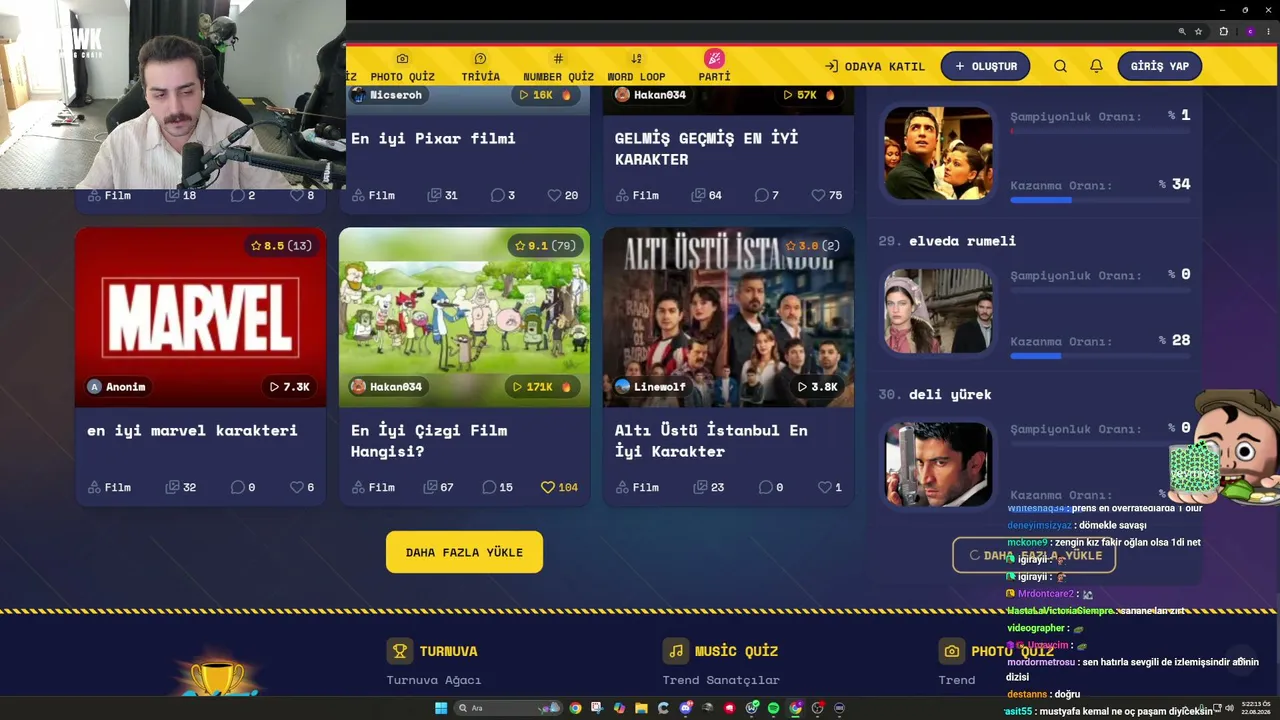Like the Altı Üstü İstanbul quiz
Image resolution: width=1280 pixels, height=720 pixels.
point(830,487)
